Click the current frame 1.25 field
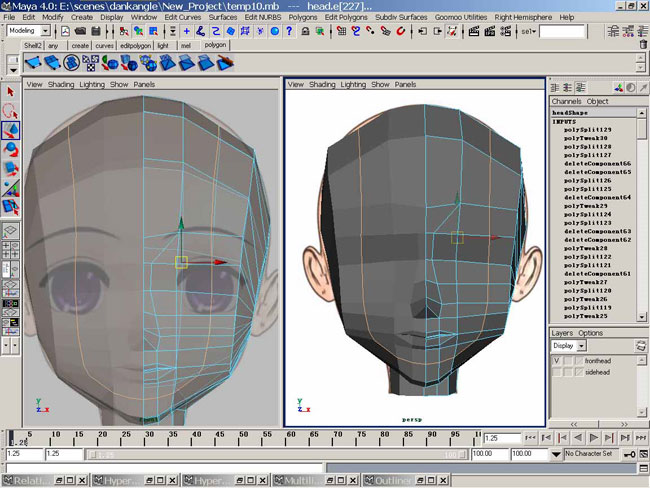This screenshot has height=488, width=650. [502, 438]
